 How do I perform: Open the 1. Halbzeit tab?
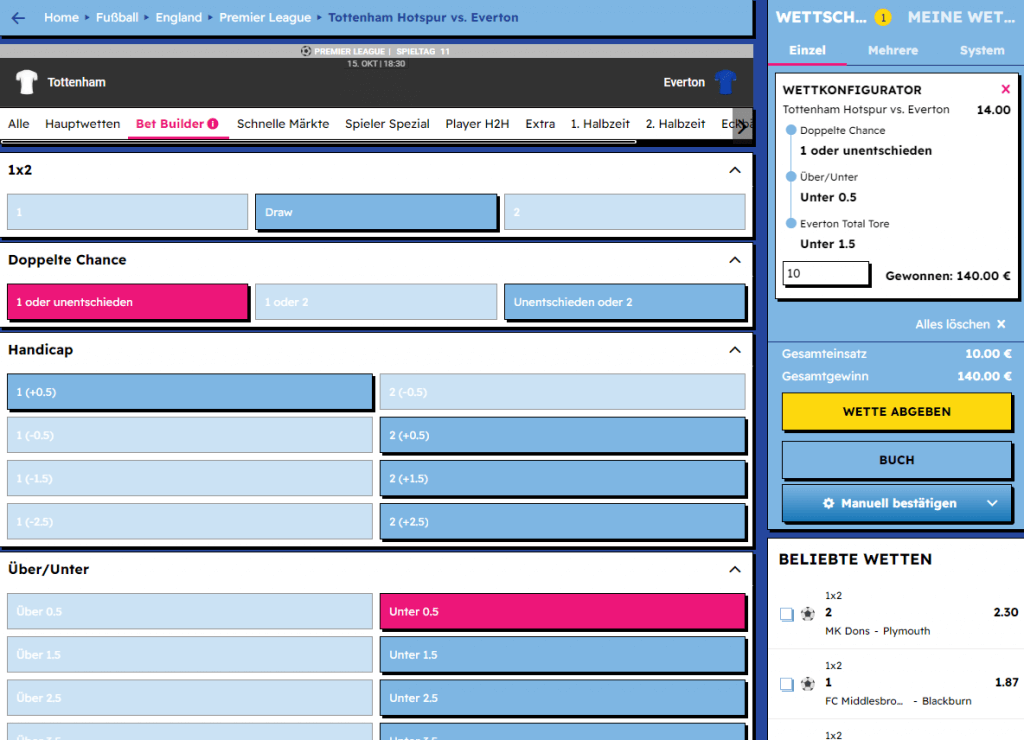pos(600,124)
